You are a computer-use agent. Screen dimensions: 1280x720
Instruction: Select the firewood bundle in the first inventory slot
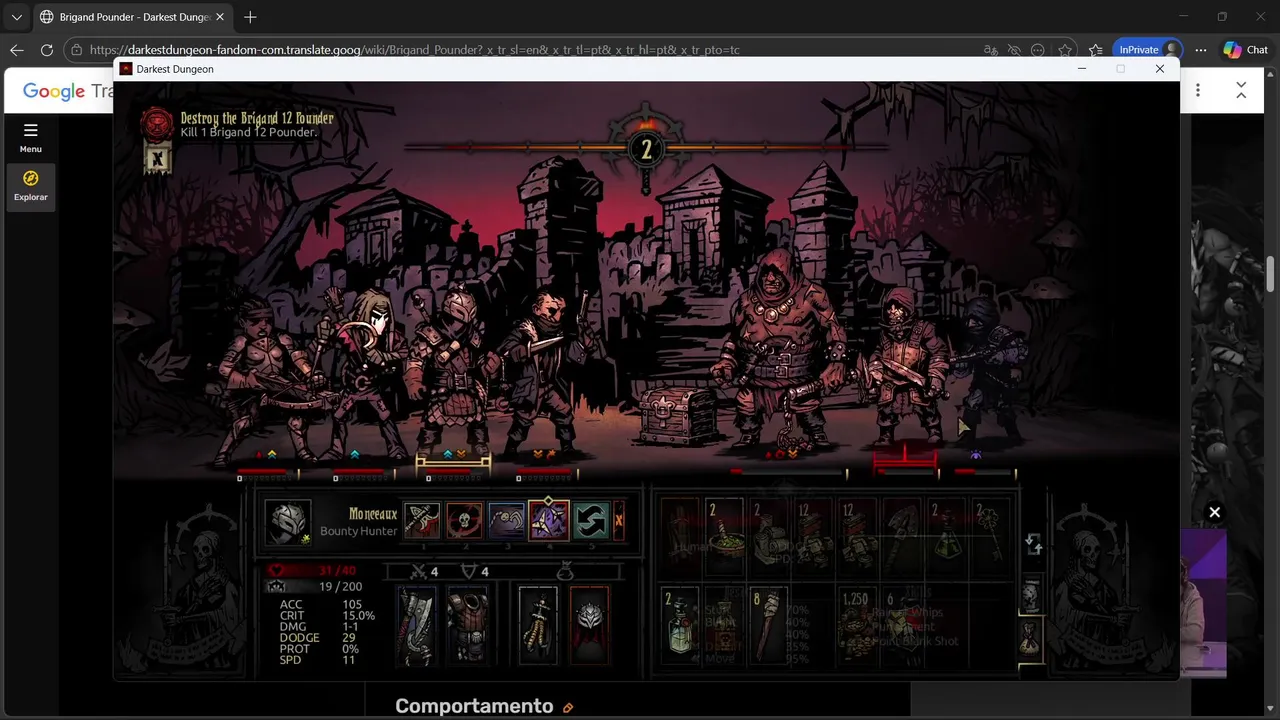(680, 537)
